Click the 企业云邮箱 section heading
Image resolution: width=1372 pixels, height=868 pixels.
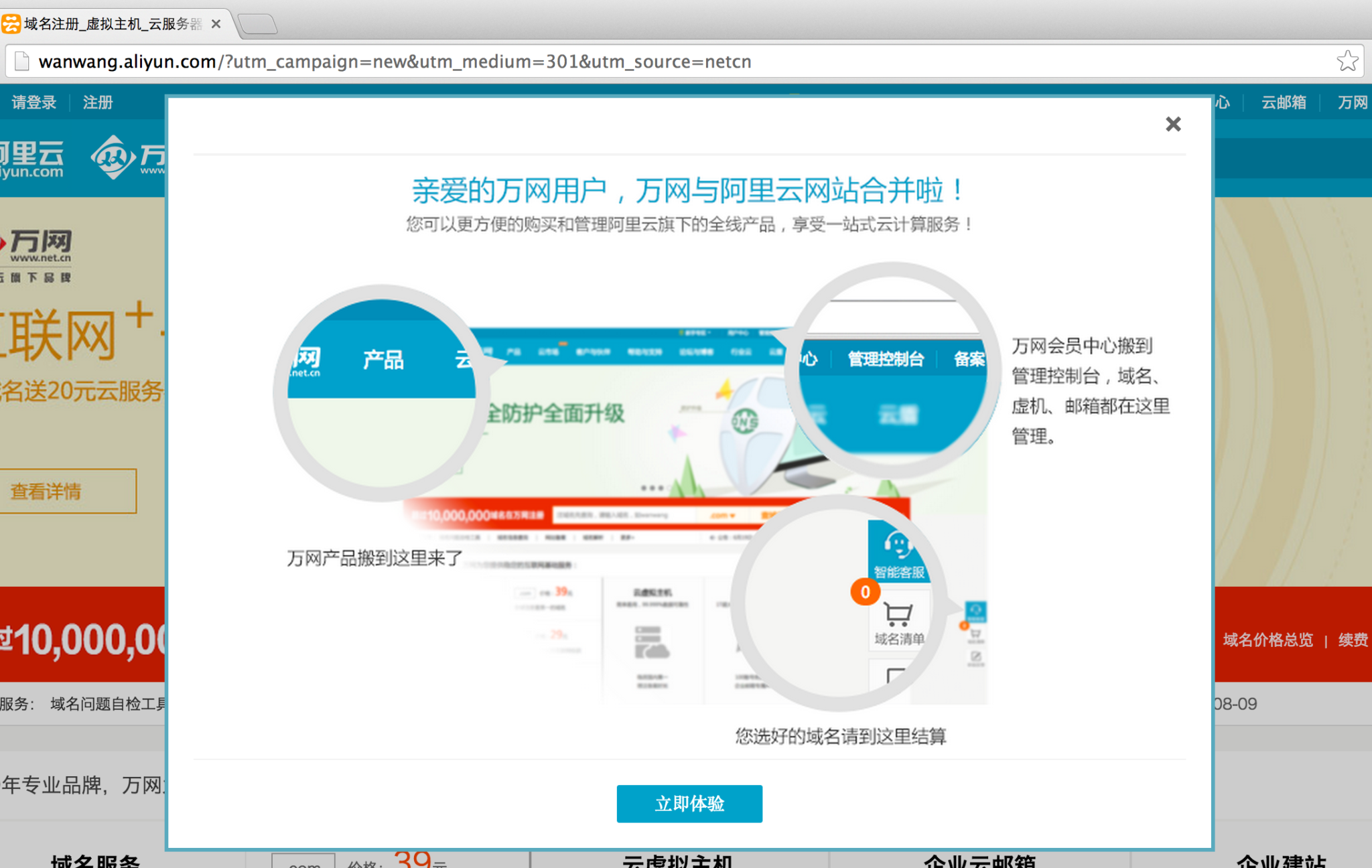point(979,861)
